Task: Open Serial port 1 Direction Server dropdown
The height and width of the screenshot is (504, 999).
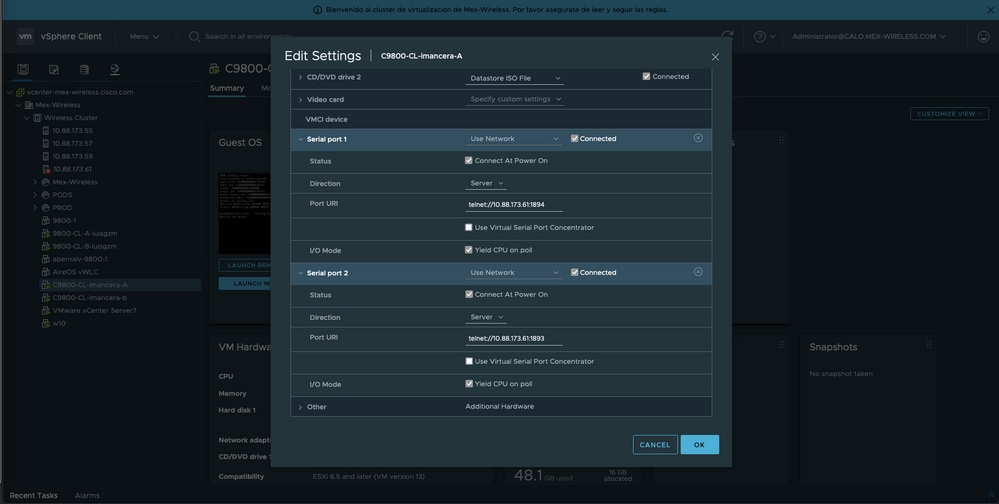Action: pyautogui.click(x=485, y=184)
